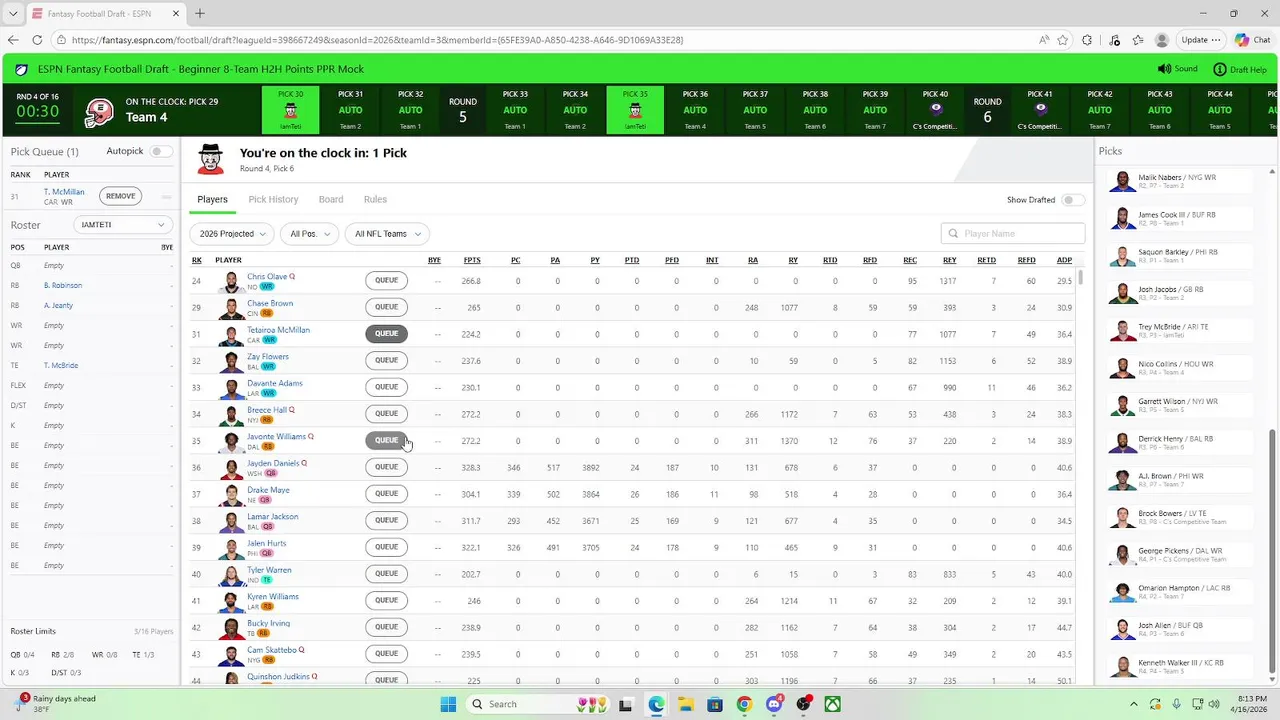Open Drake Maye player link

268,490
